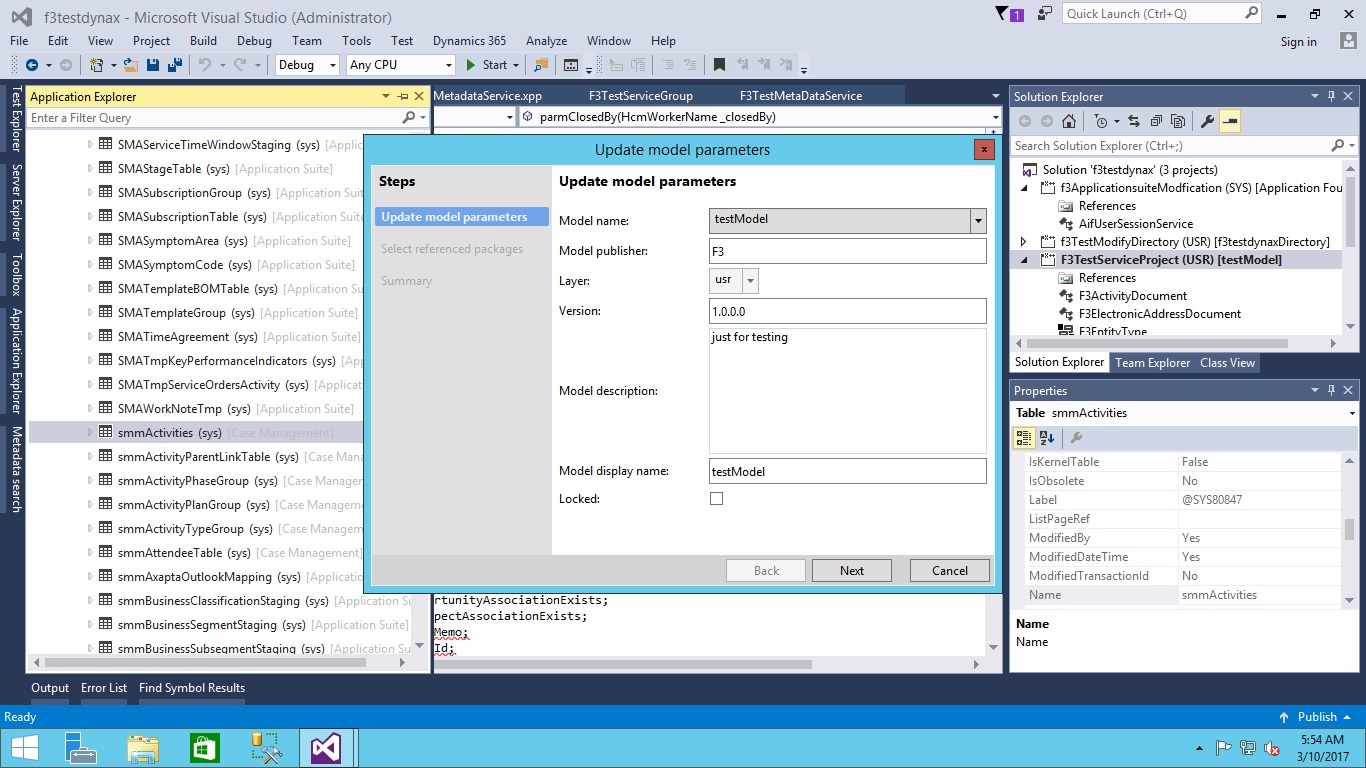
Task: Open the Layer usr dropdown
Action: (x=751, y=281)
